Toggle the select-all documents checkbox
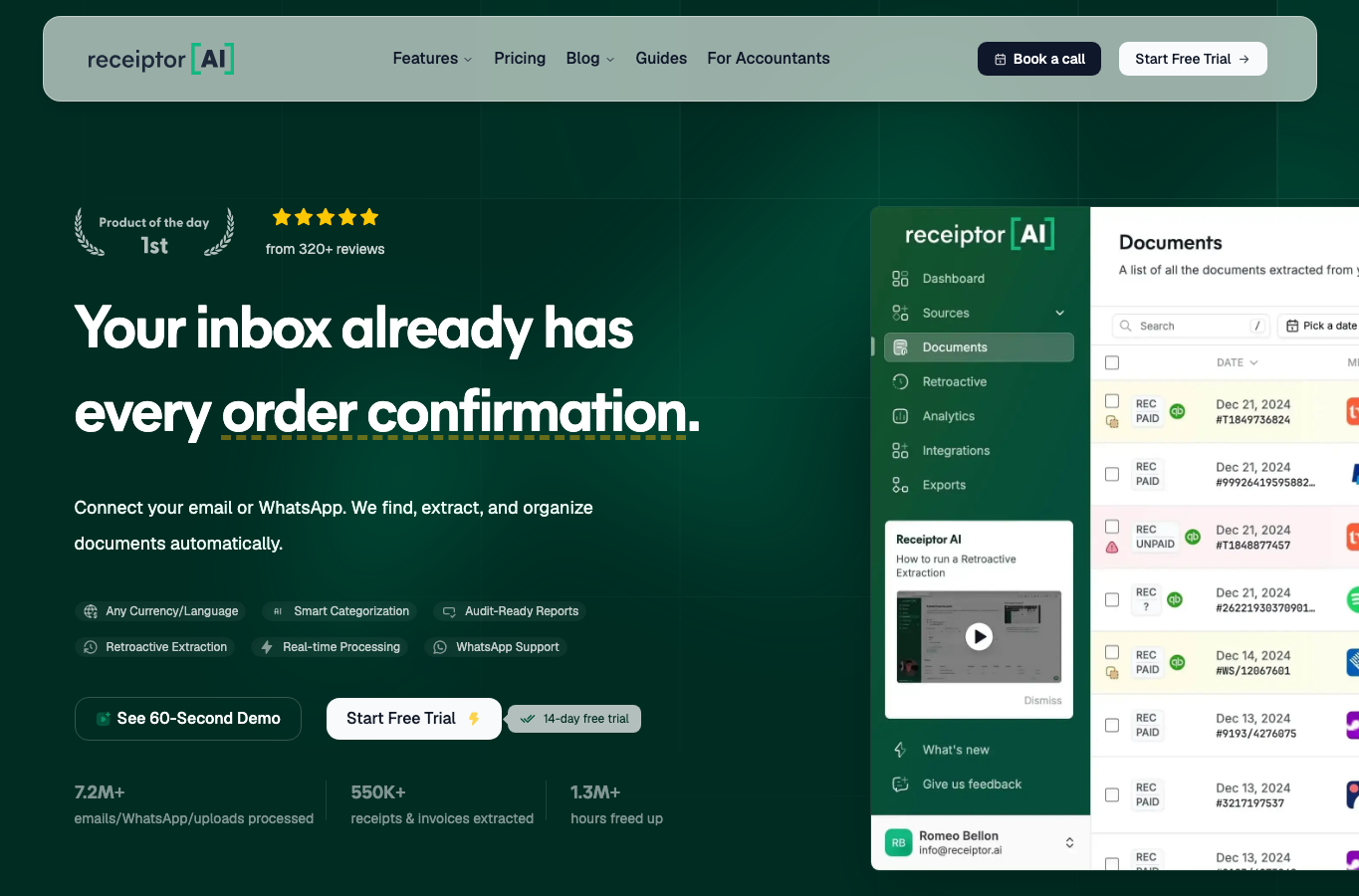Screen dimensions: 1359x896 coord(1112,362)
